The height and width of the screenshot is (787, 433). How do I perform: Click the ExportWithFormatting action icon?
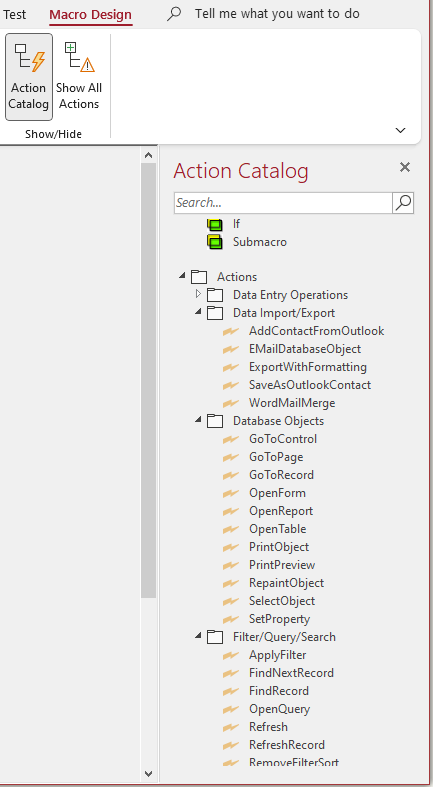point(231,367)
